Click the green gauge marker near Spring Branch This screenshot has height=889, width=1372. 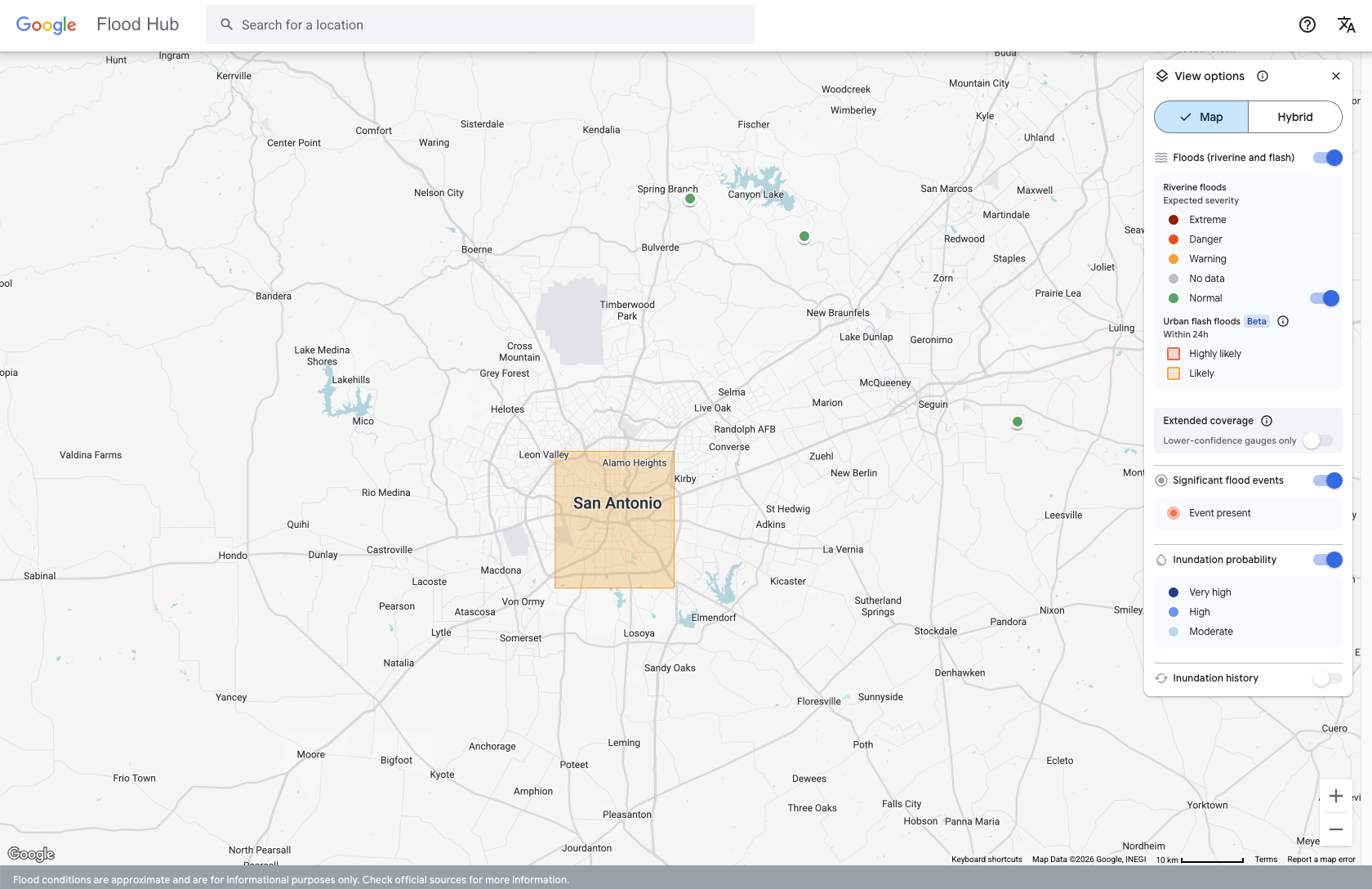[x=690, y=199]
